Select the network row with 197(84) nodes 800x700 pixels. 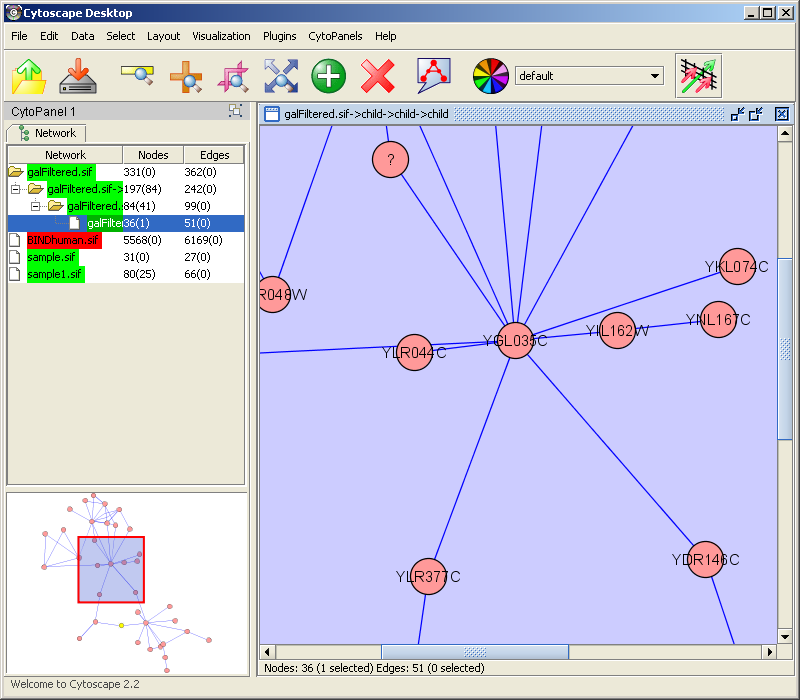pyautogui.click(x=126, y=189)
